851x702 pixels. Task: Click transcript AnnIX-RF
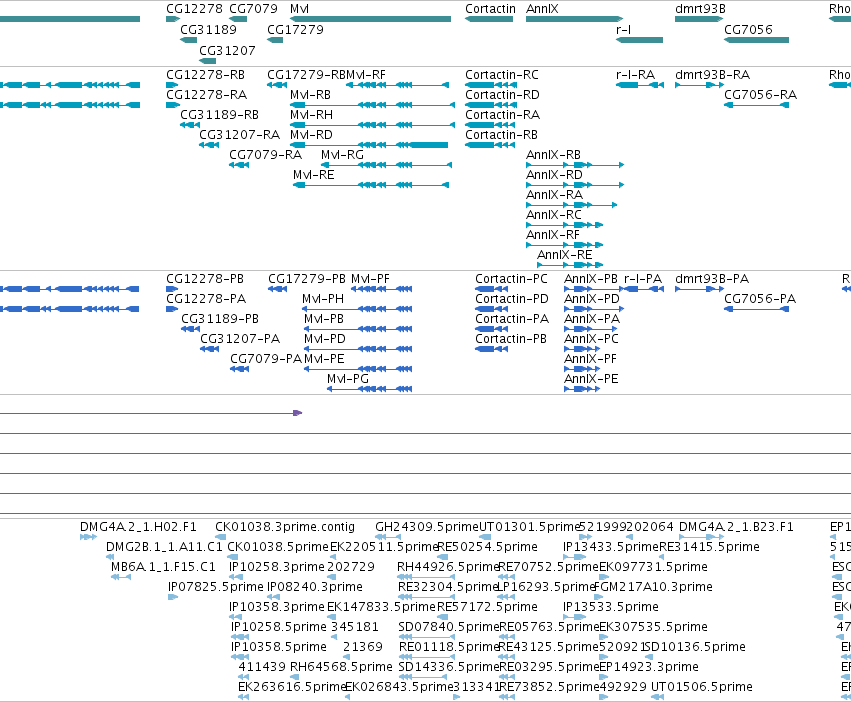point(564,245)
